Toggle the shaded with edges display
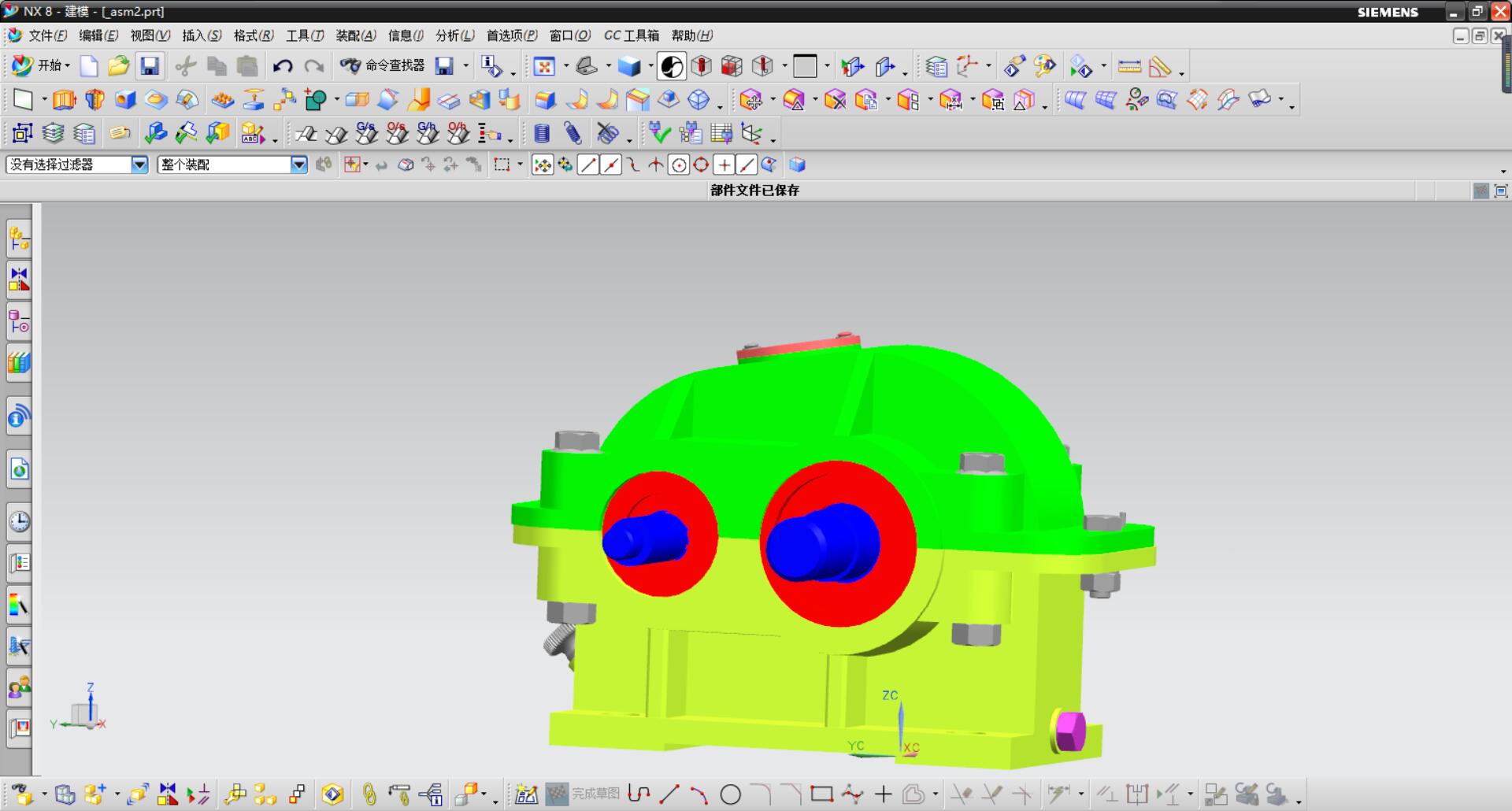 [x=629, y=67]
